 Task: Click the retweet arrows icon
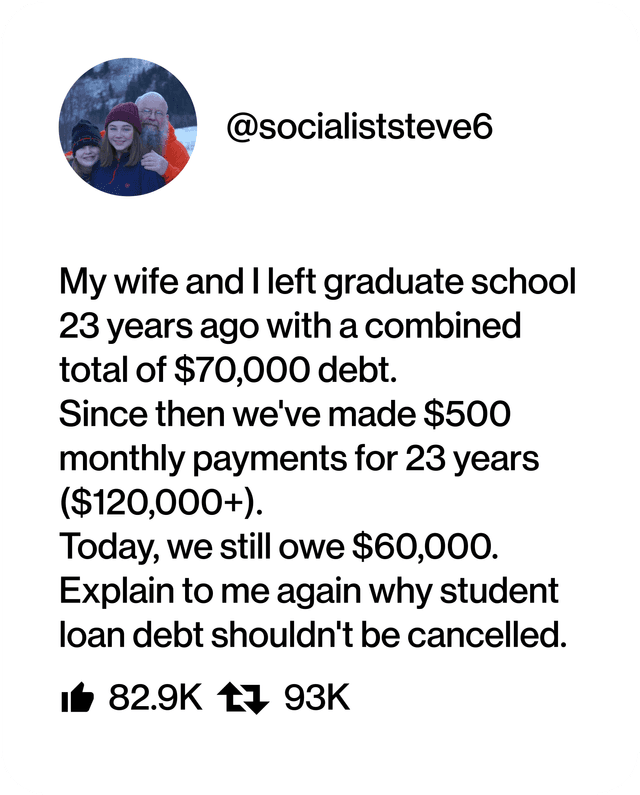pos(244,699)
